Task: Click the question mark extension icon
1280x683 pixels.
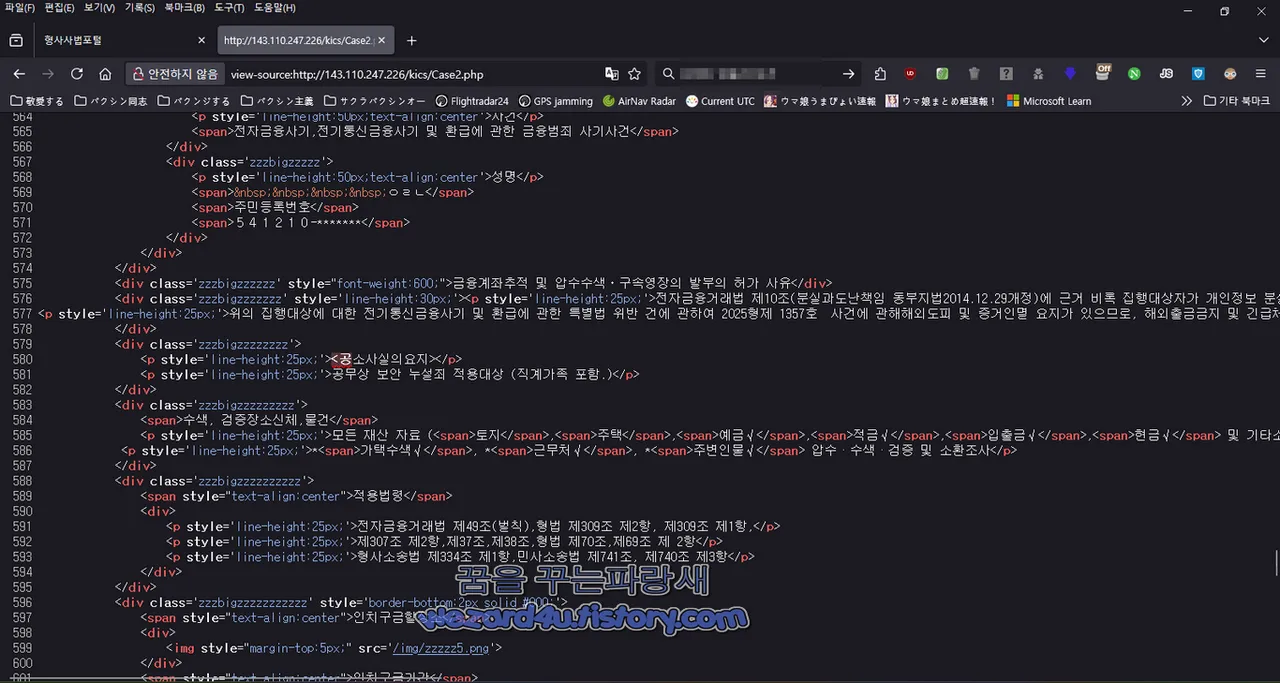Action: (1005, 74)
